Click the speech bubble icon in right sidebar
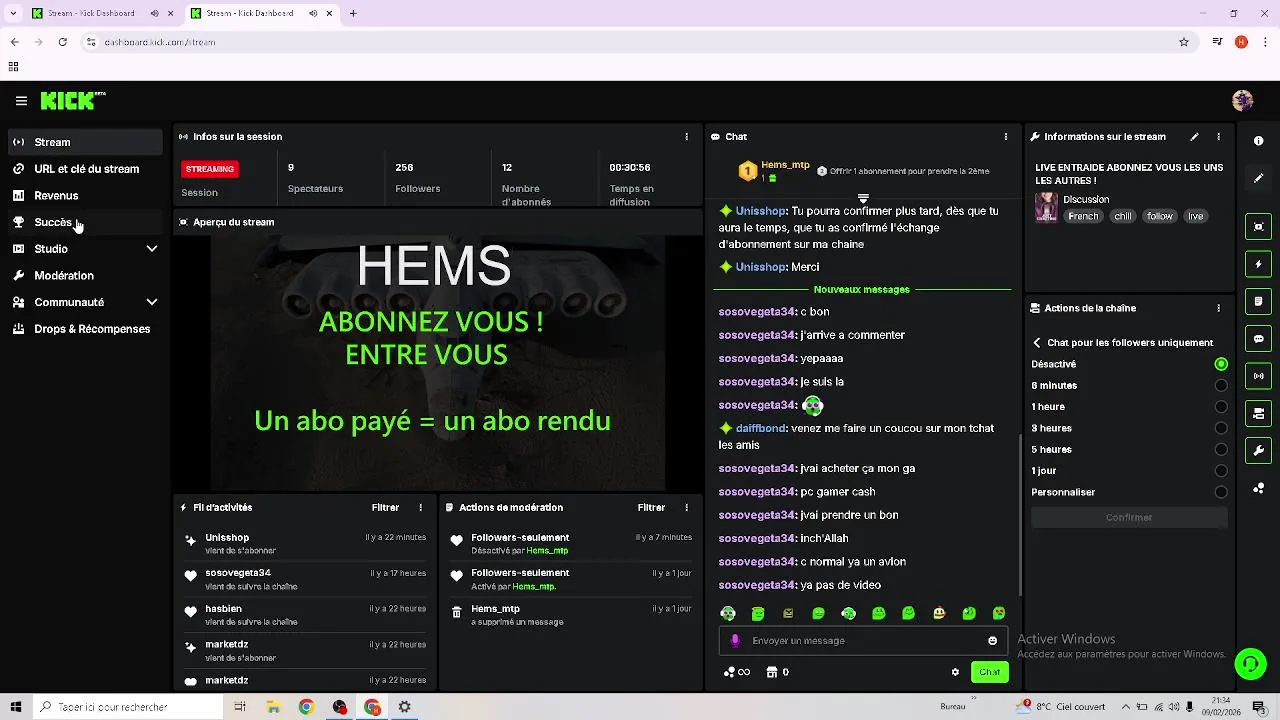This screenshot has width=1280, height=720. 1259,339
